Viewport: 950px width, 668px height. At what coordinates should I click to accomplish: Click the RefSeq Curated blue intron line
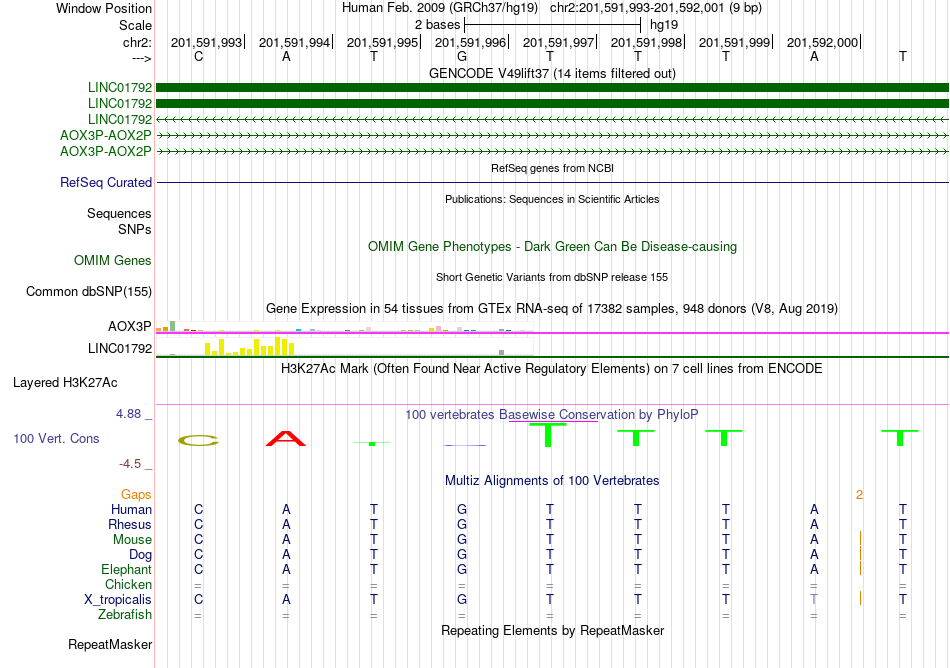pos(553,182)
